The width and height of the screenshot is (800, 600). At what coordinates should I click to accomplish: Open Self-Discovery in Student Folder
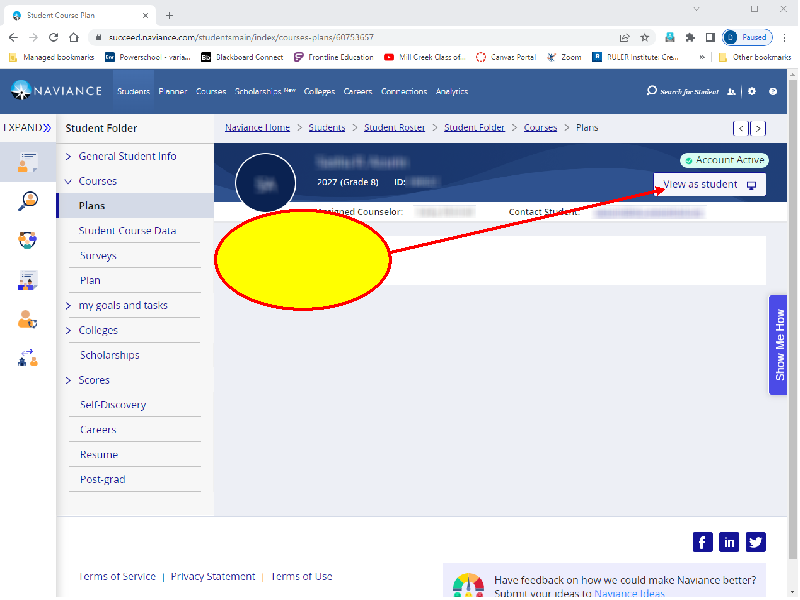(113, 405)
